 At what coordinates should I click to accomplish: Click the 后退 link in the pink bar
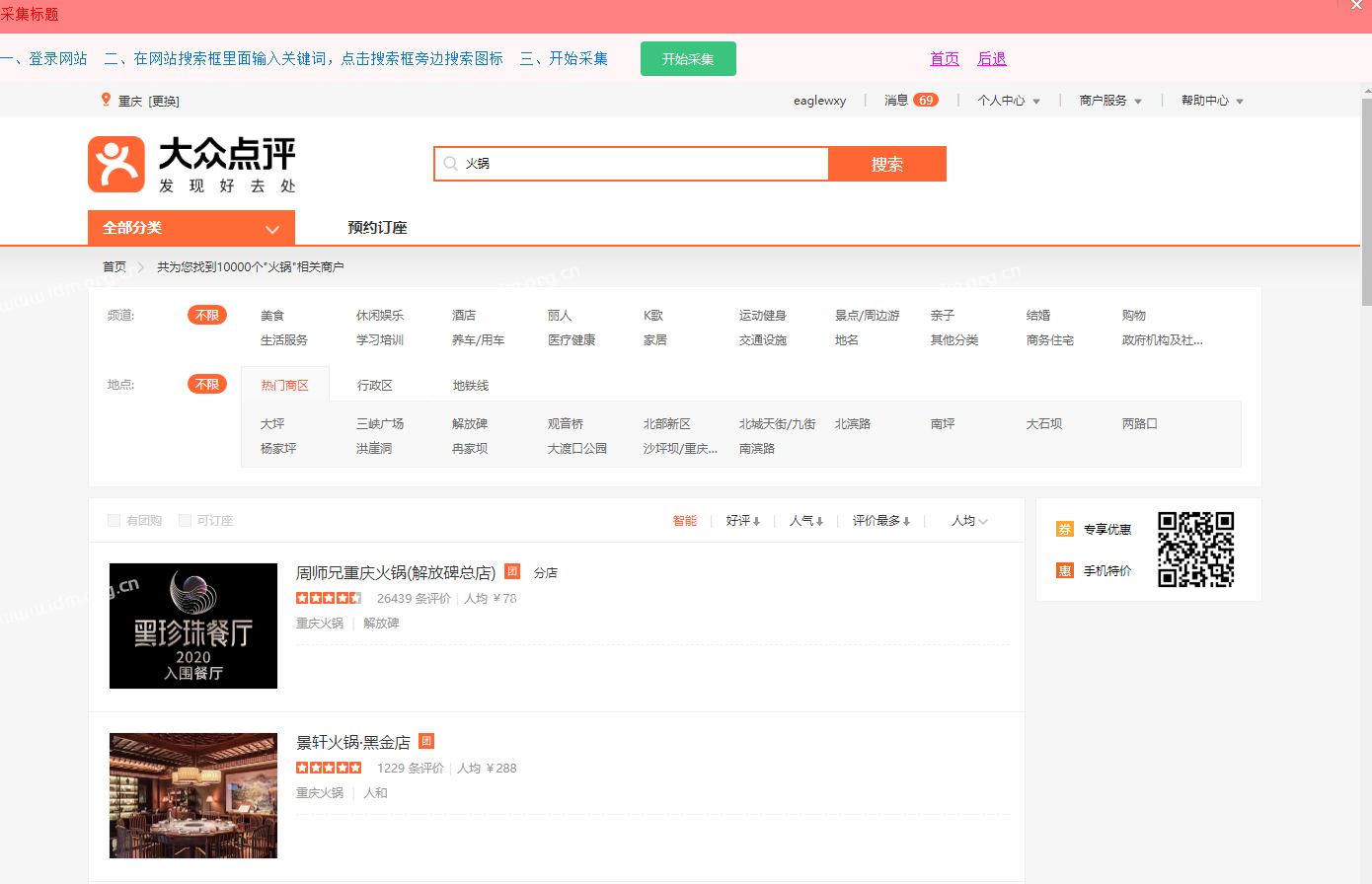click(992, 59)
